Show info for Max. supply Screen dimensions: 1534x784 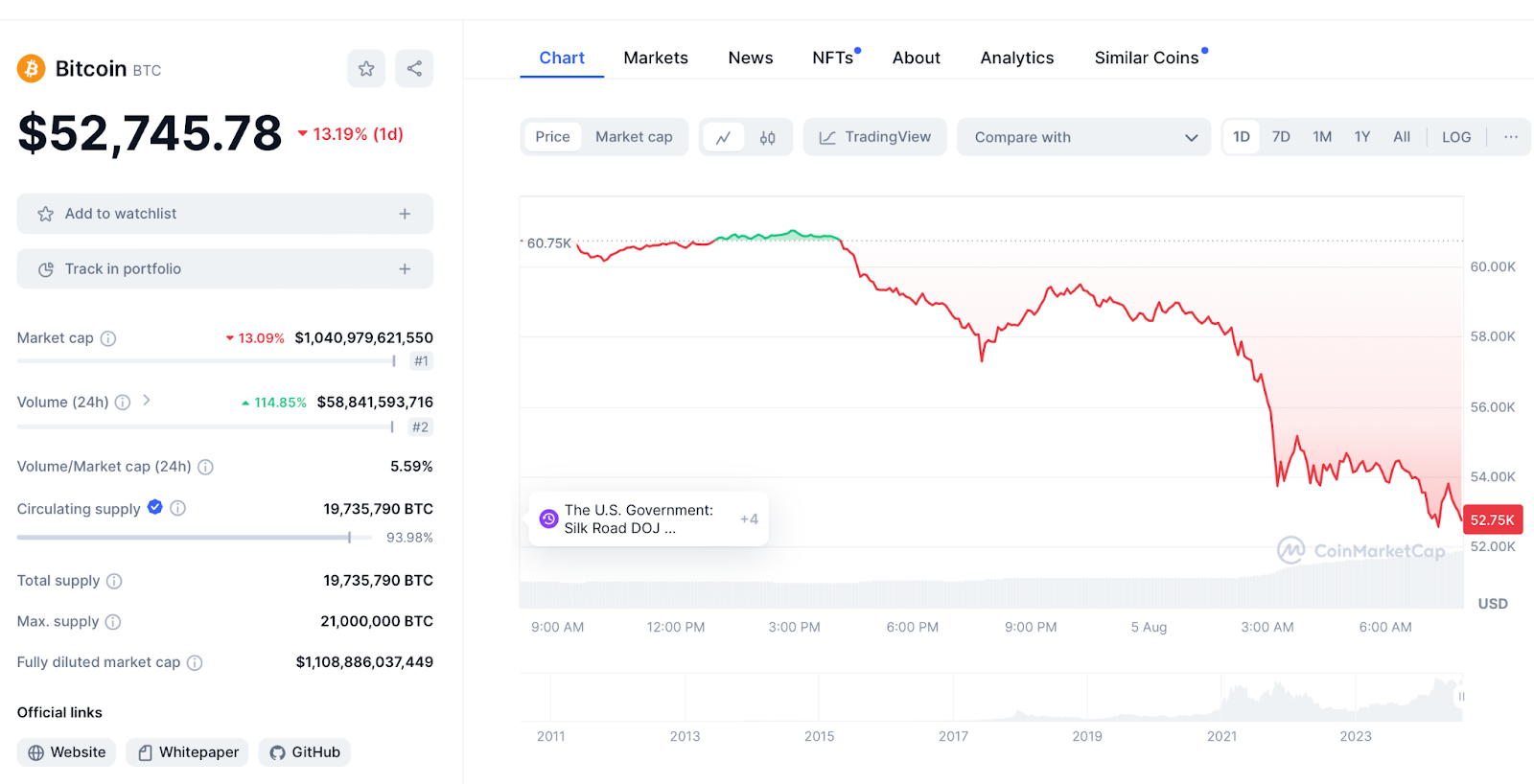click(113, 622)
